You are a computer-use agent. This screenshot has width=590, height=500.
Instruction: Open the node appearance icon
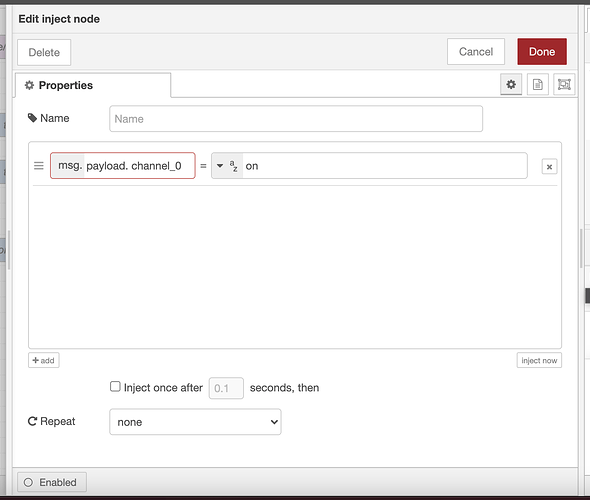coord(564,84)
